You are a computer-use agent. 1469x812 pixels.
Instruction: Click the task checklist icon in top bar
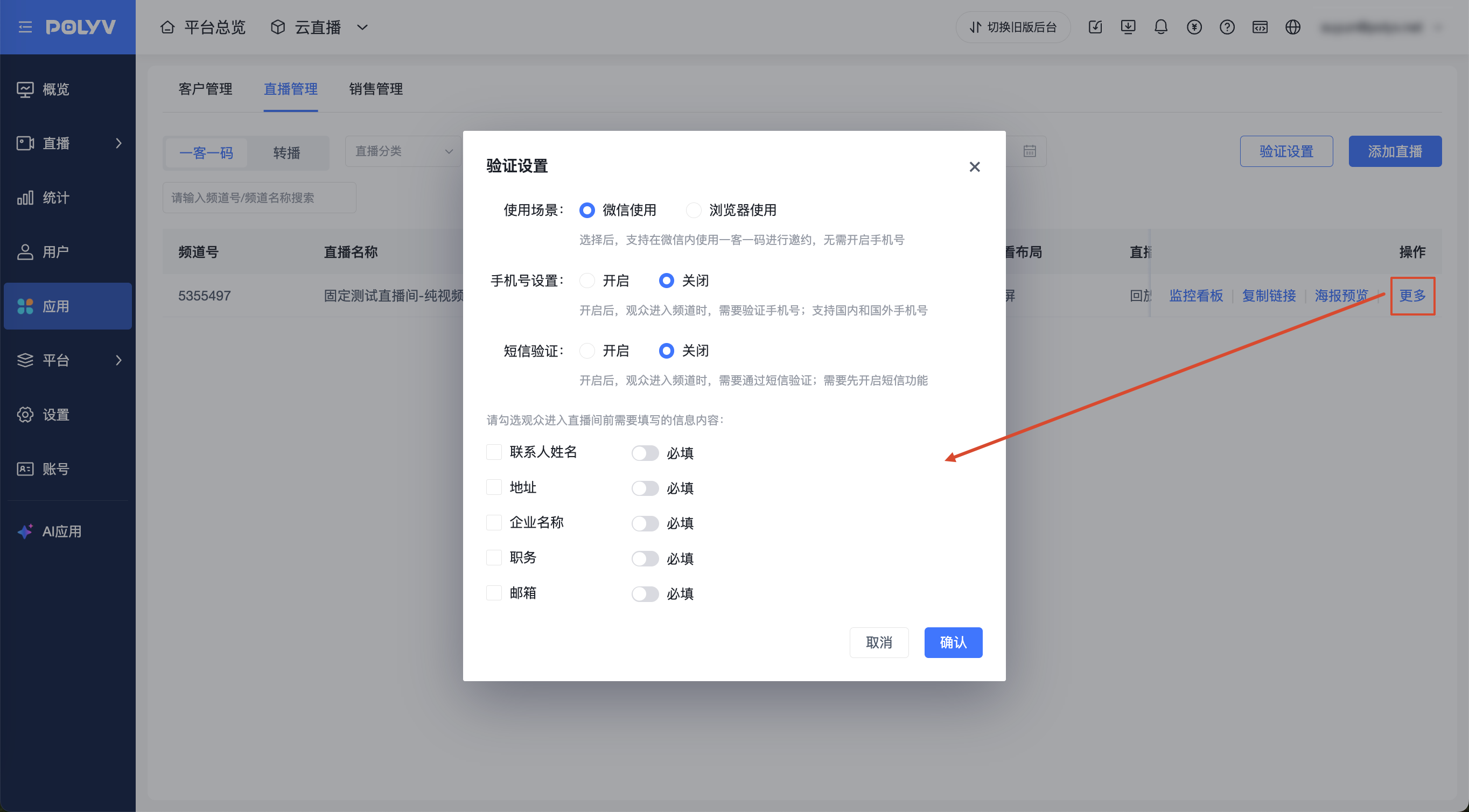1095,27
